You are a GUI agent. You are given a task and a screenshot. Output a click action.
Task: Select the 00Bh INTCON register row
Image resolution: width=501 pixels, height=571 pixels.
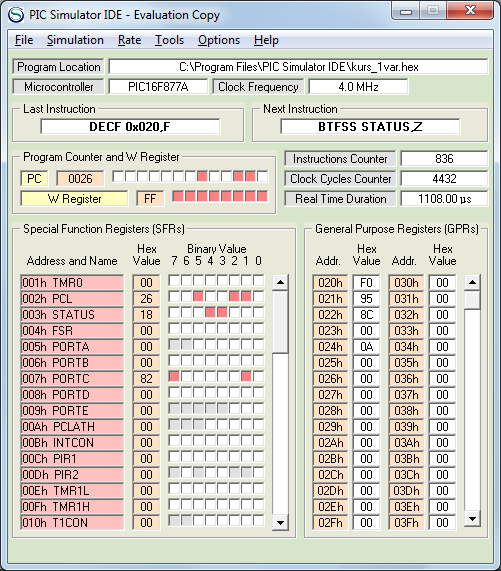72,442
